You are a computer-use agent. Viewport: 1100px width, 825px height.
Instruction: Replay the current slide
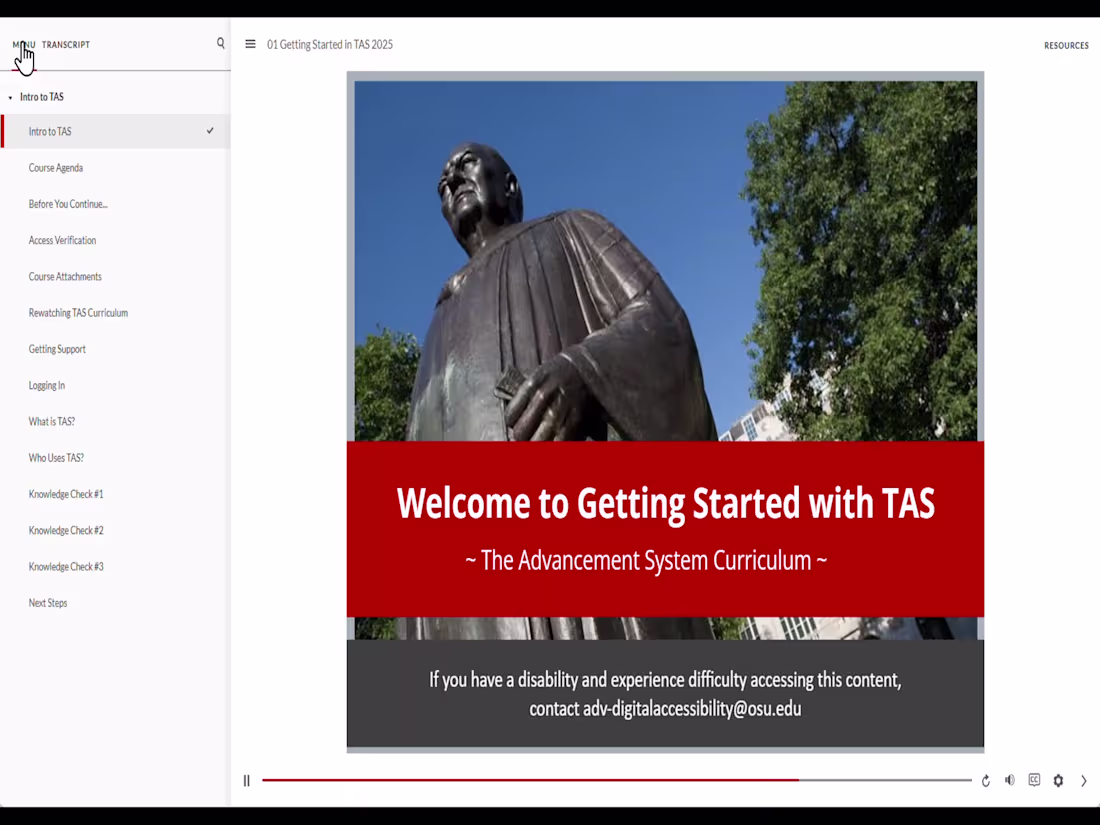(986, 780)
